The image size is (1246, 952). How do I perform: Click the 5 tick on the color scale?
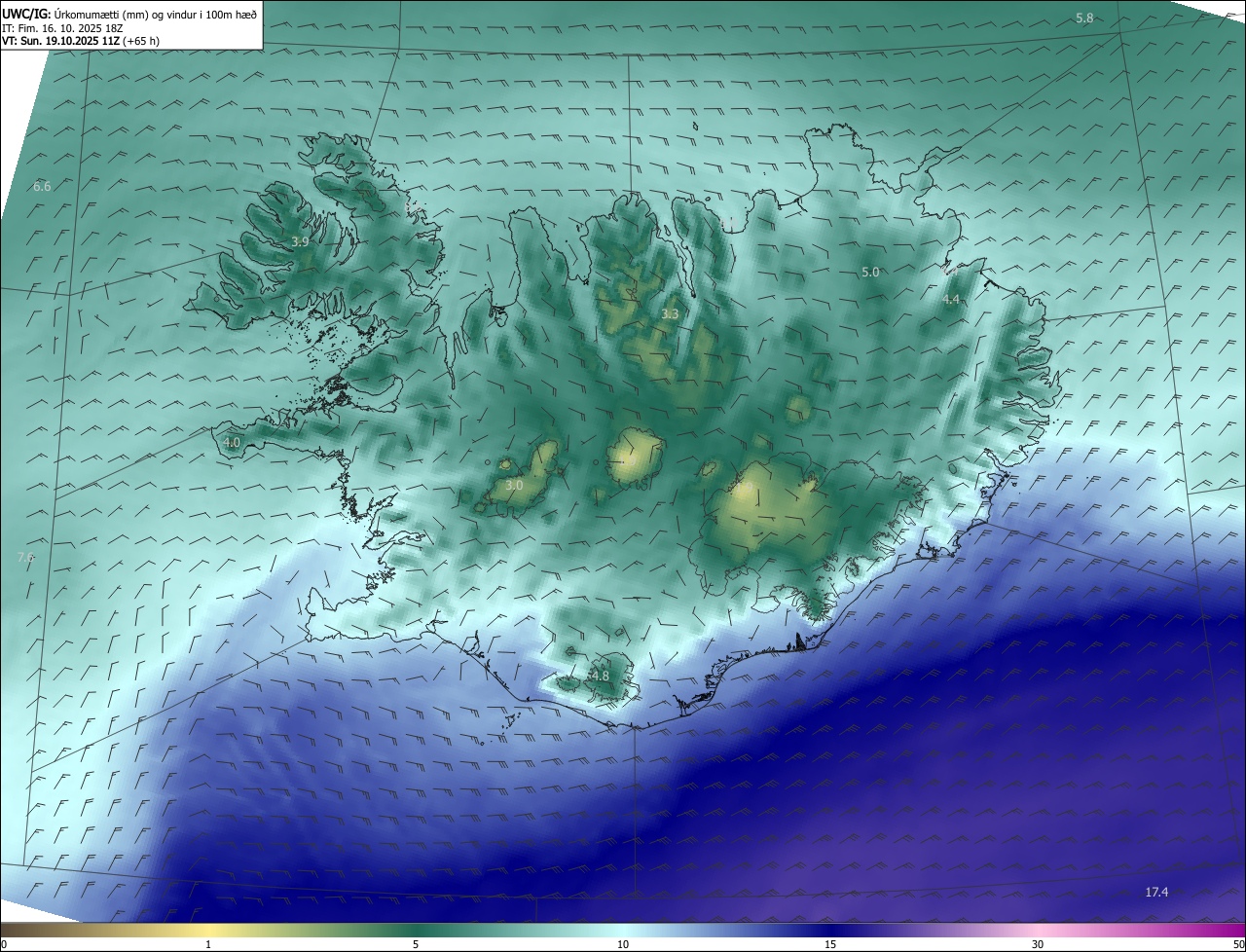[x=416, y=944]
